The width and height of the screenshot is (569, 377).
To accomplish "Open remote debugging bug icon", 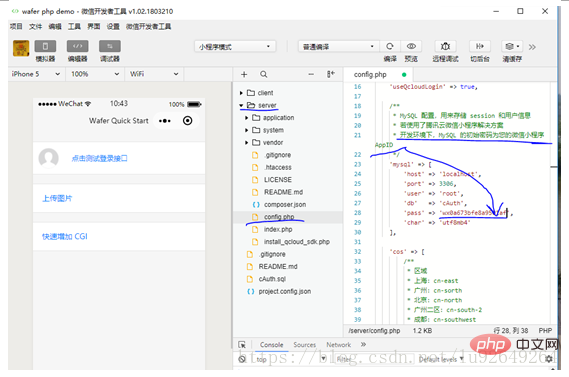I will [x=445, y=46].
